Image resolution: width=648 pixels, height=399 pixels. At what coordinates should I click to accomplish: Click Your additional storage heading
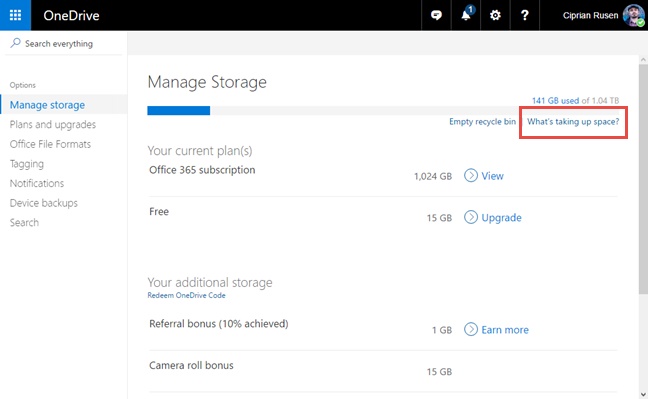(x=210, y=282)
